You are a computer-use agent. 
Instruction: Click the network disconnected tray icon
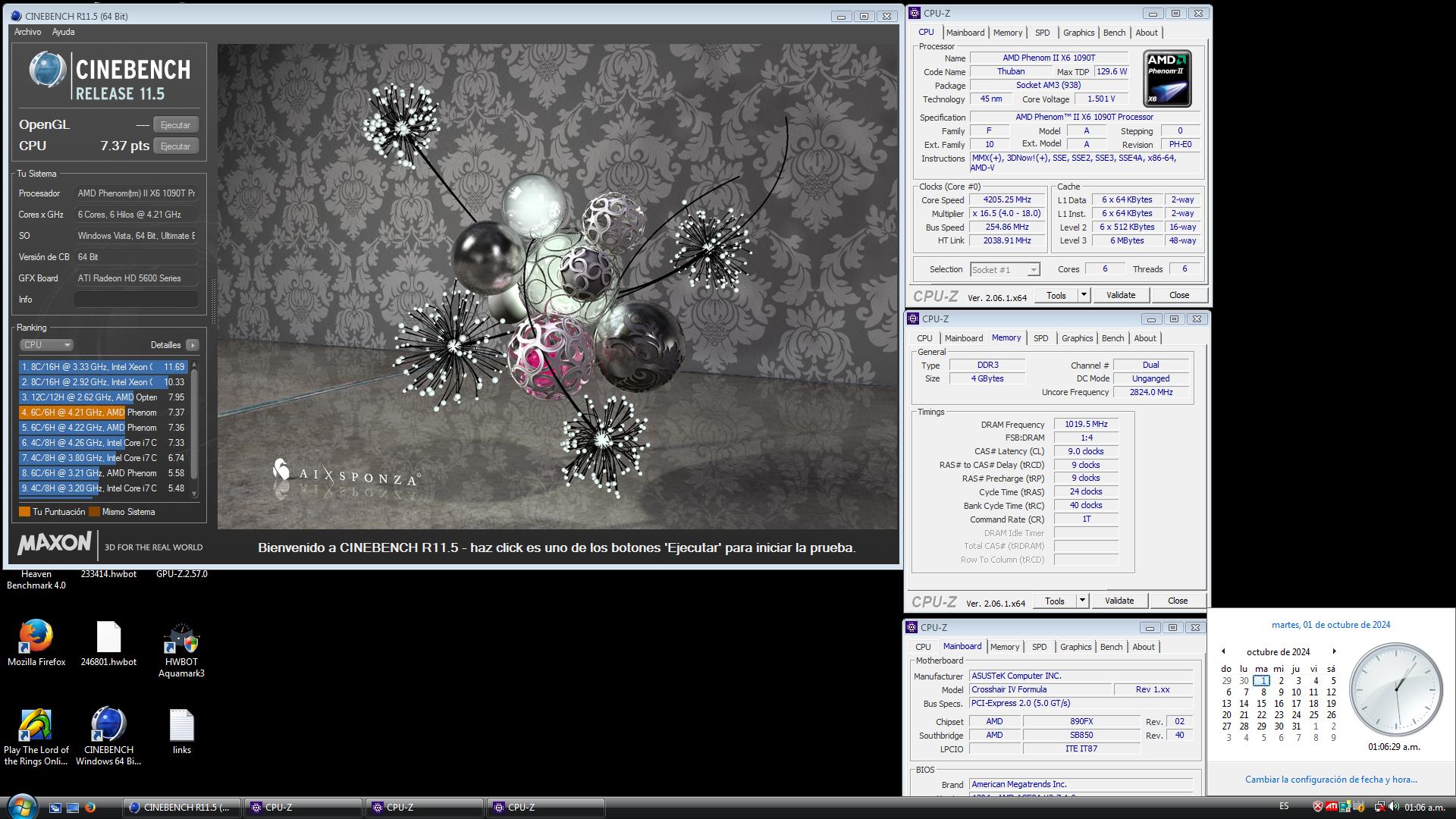tap(1380, 807)
